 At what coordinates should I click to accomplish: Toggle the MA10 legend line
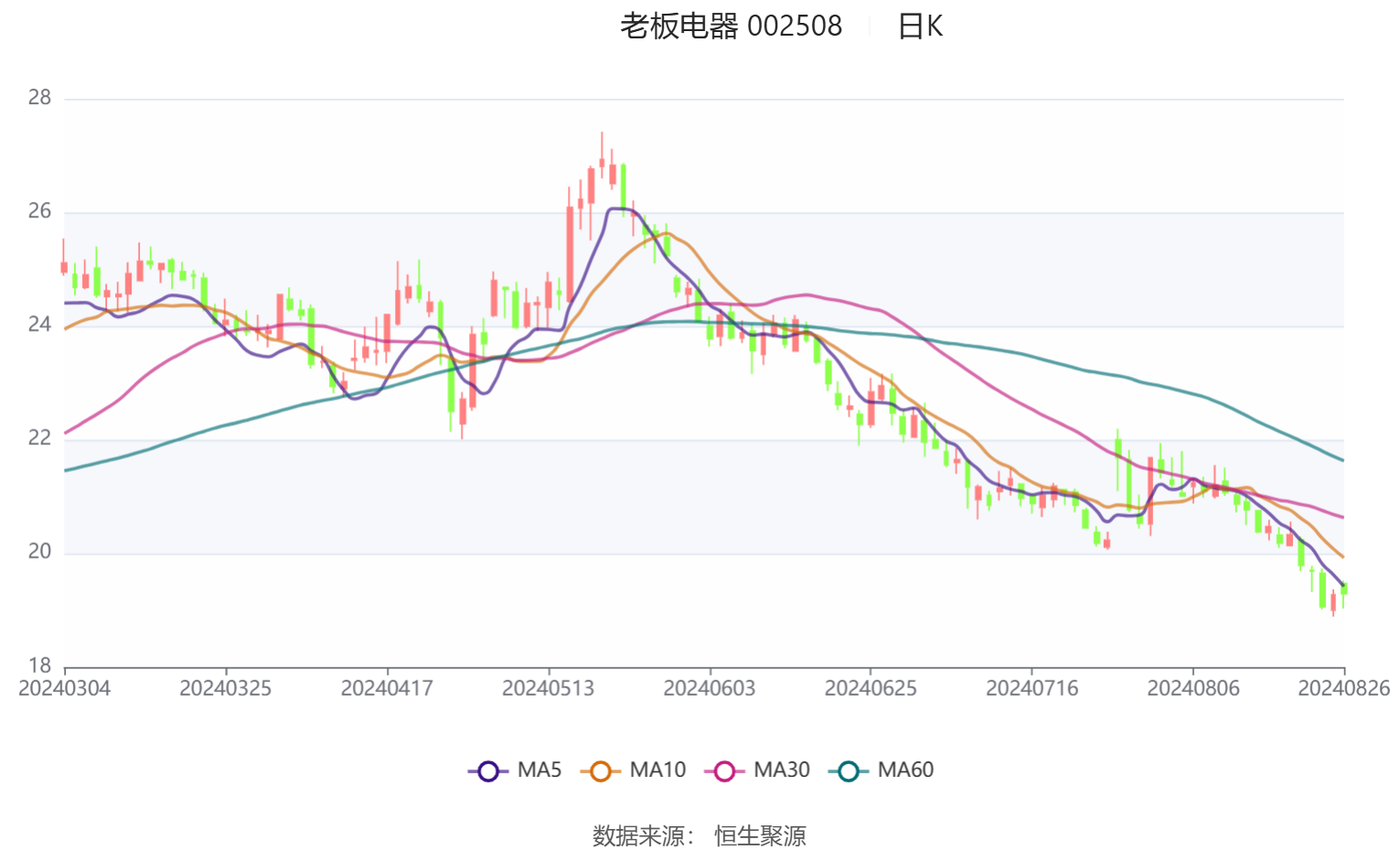[633, 770]
